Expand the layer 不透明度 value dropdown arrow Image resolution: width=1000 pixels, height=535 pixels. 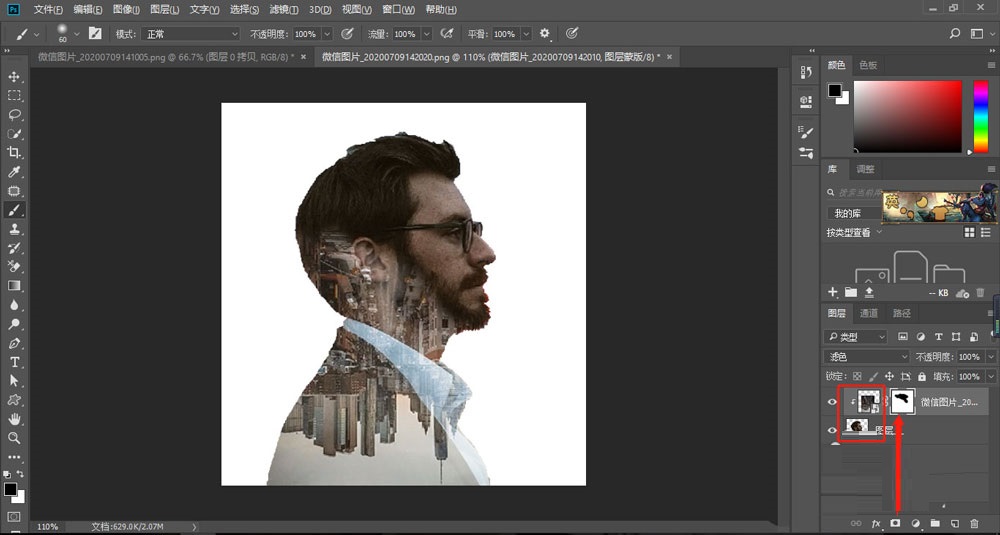990,357
